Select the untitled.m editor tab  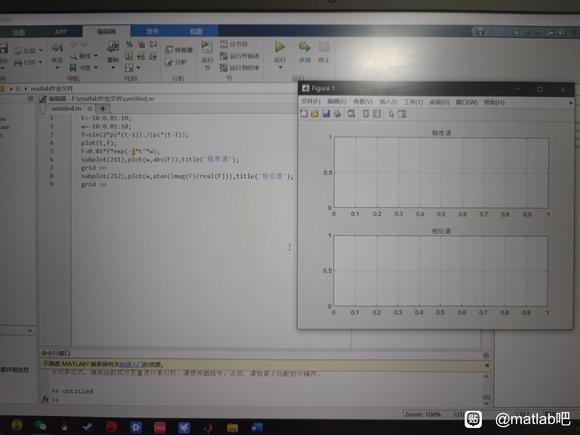coord(67,108)
